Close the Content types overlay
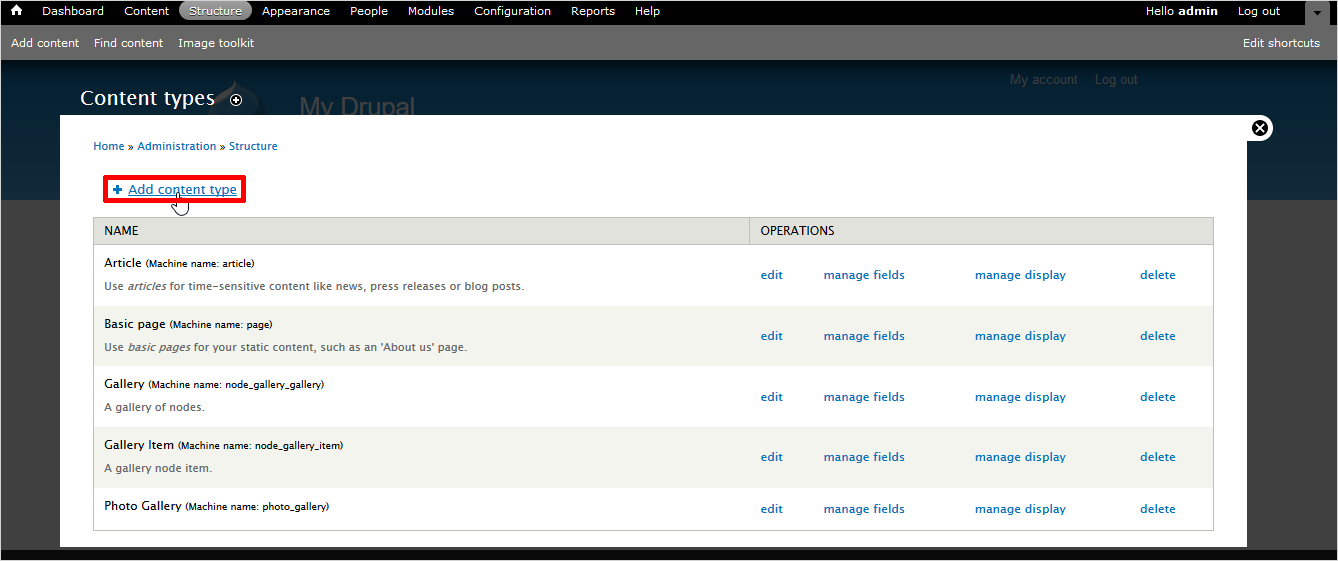This screenshot has width=1338, height=561. 1260,128
